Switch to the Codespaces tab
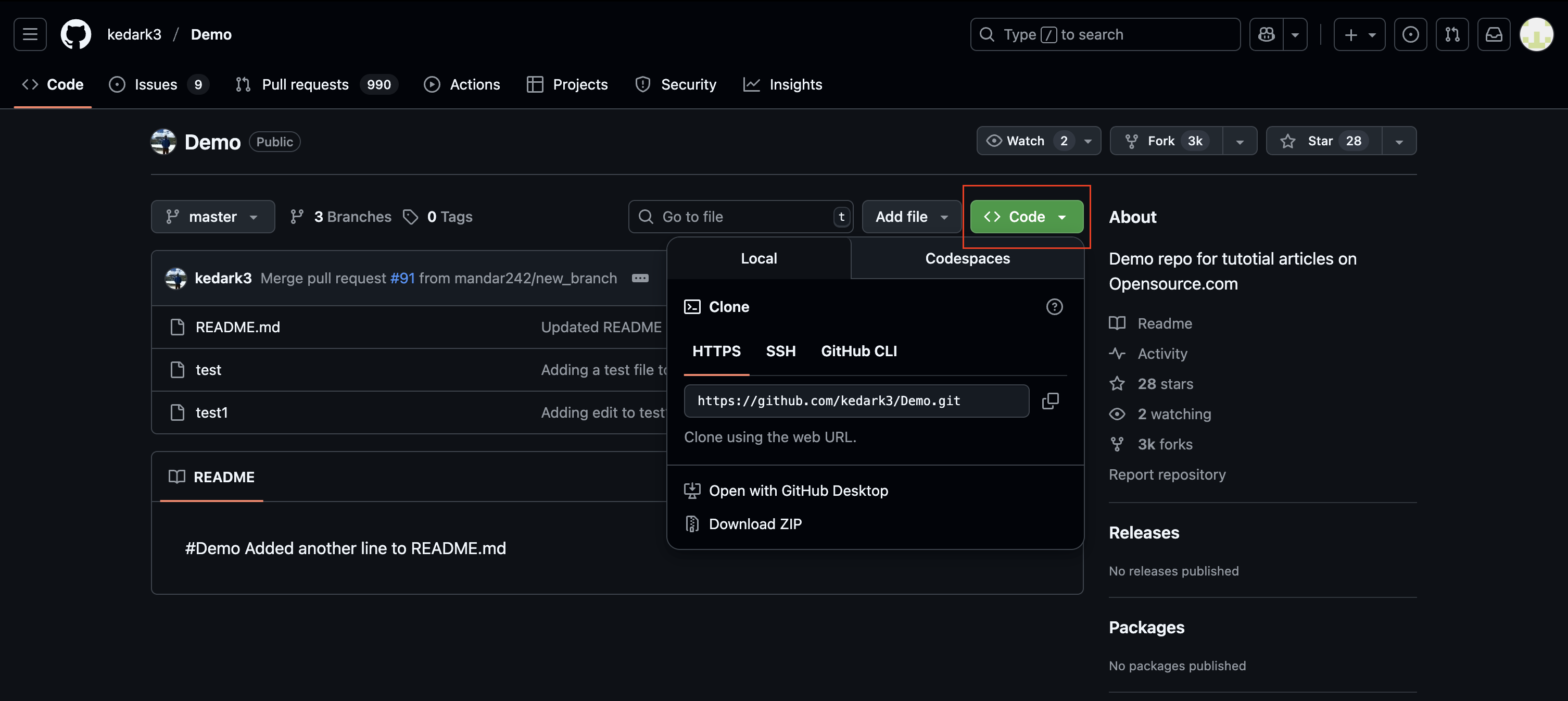 click(x=967, y=258)
